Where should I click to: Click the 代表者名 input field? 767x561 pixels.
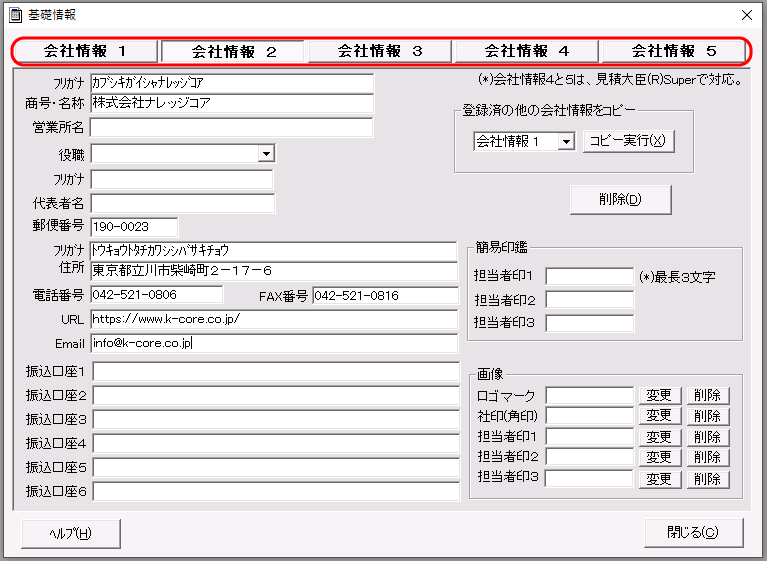(x=183, y=203)
